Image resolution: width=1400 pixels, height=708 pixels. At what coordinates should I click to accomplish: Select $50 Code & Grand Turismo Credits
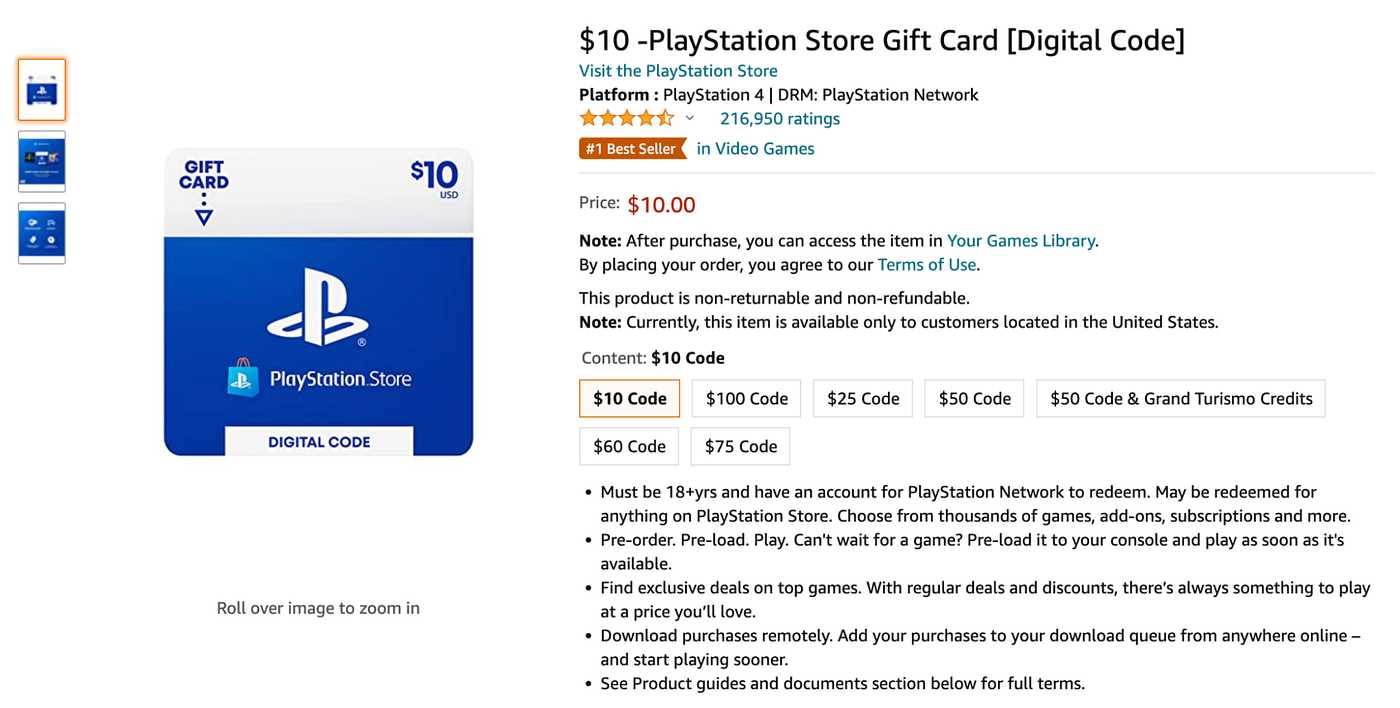tap(1180, 398)
